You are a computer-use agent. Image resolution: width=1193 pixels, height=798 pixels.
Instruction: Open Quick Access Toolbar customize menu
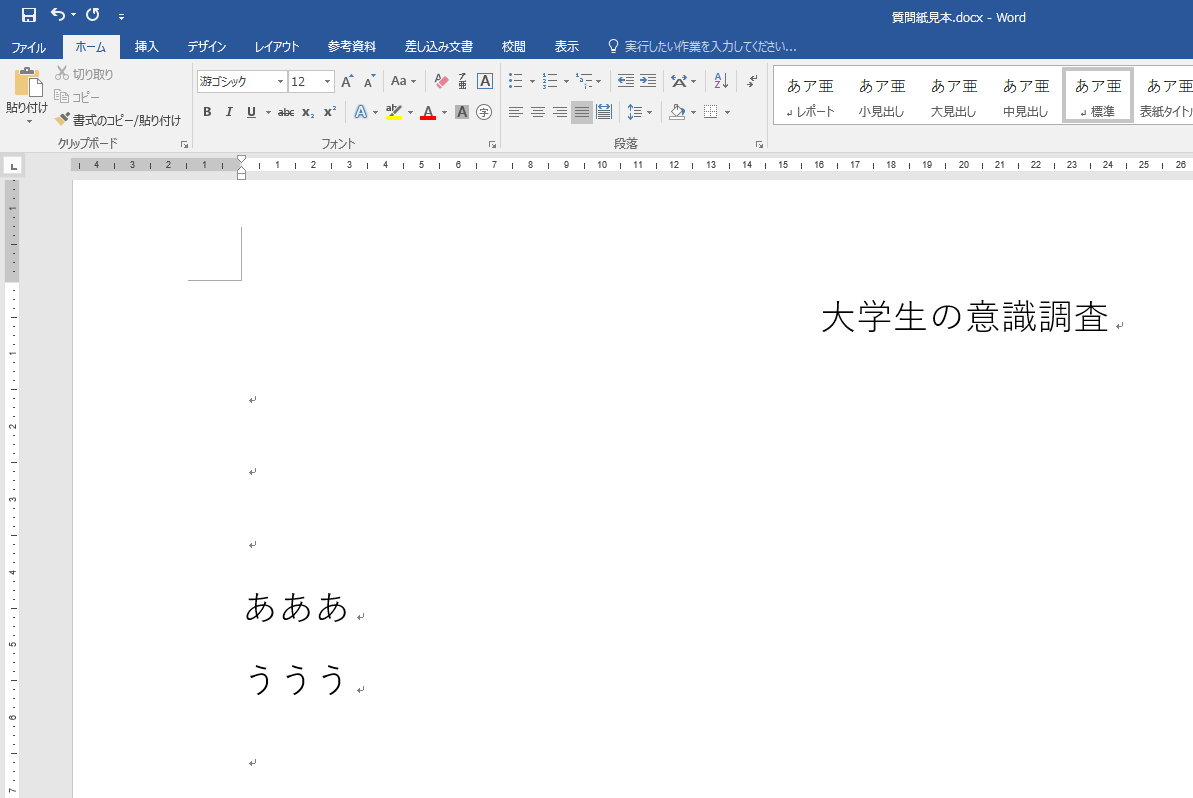[x=121, y=16]
